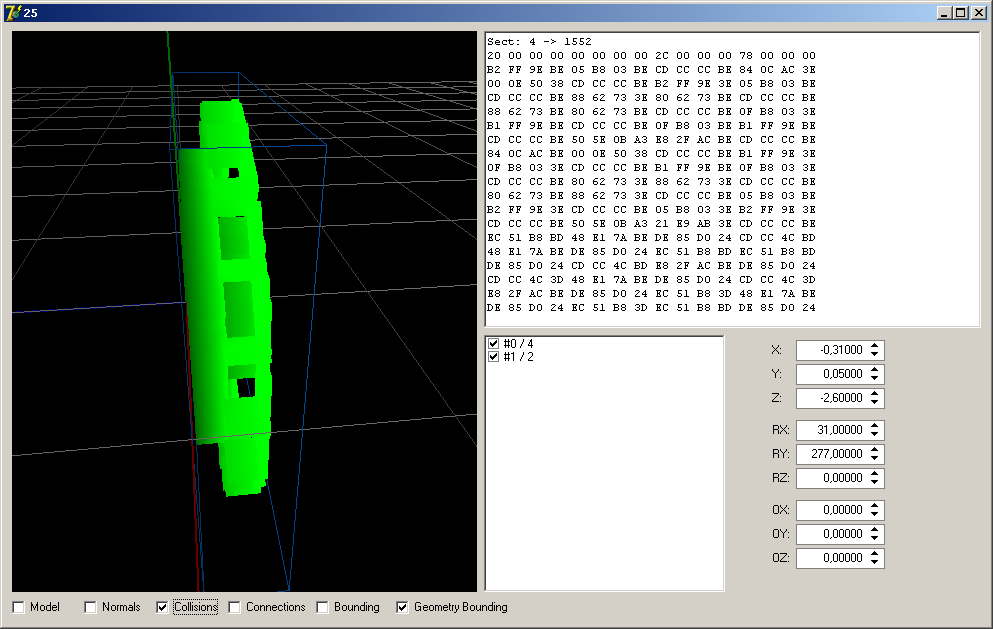This screenshot has height=629, width=993.
Task: Increase RY with its up arrow
Action: (875, 449)
